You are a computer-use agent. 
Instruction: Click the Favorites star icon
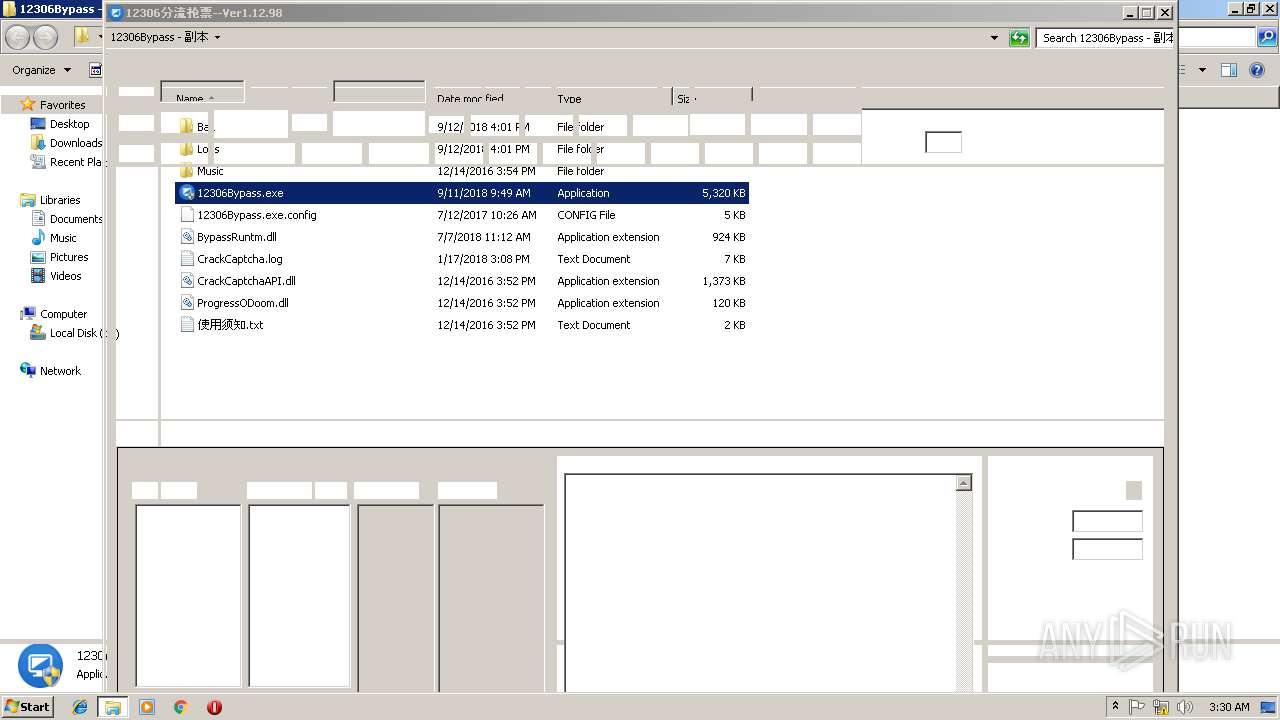point(28,105)
